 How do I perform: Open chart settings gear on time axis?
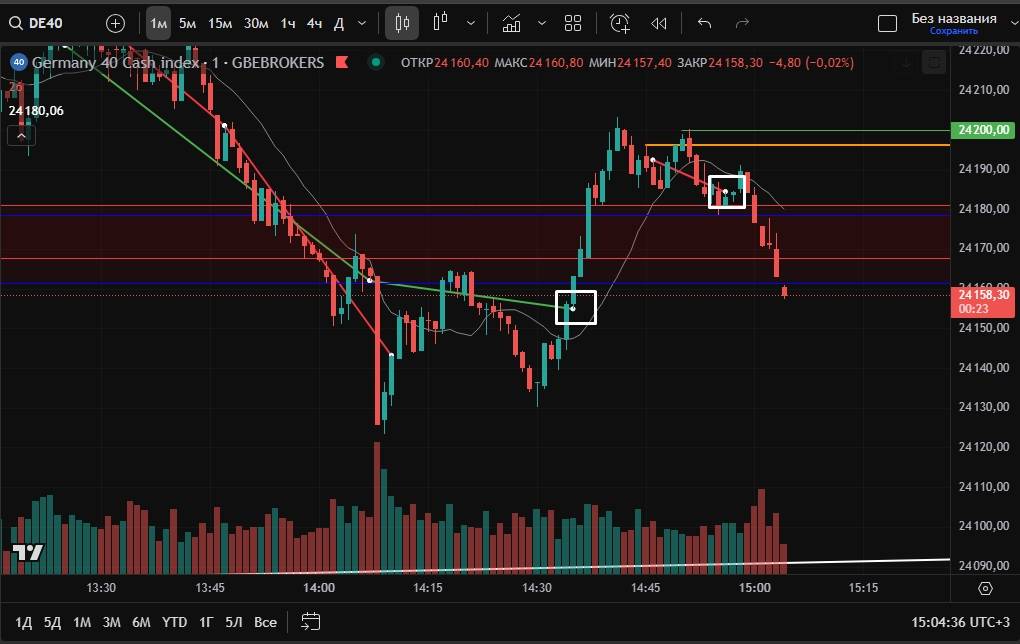point(986,589)
